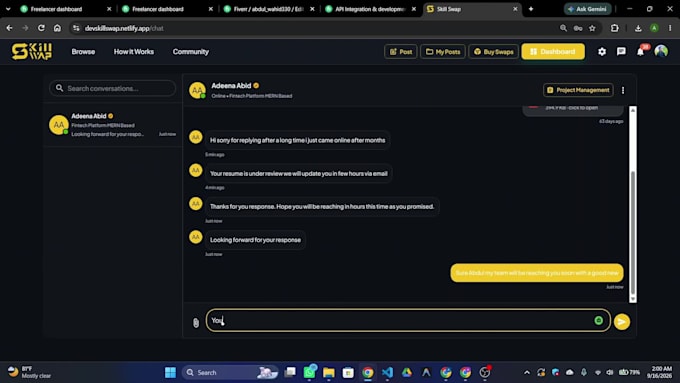Open browser downloads
The height and width of the screenshot is (383, 680).
tap(638, 28)
